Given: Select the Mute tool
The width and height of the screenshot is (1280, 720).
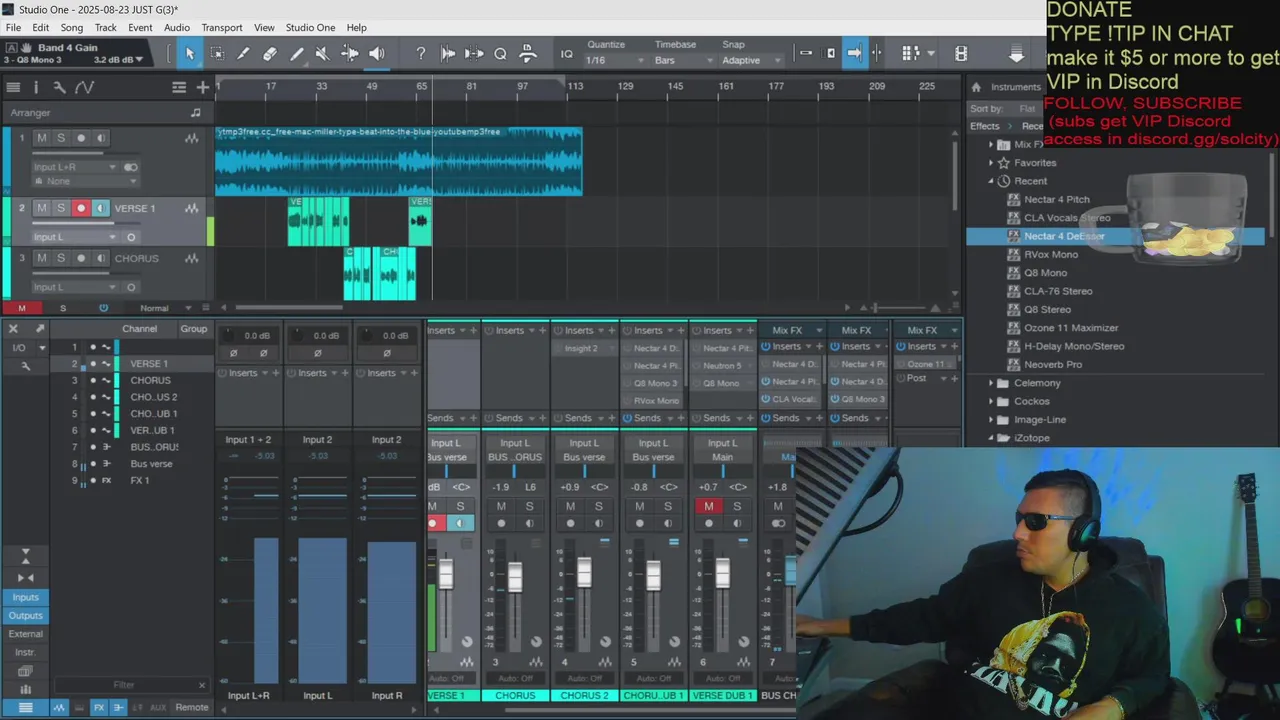Looking at the screenshot, I should tap(322, 54).
